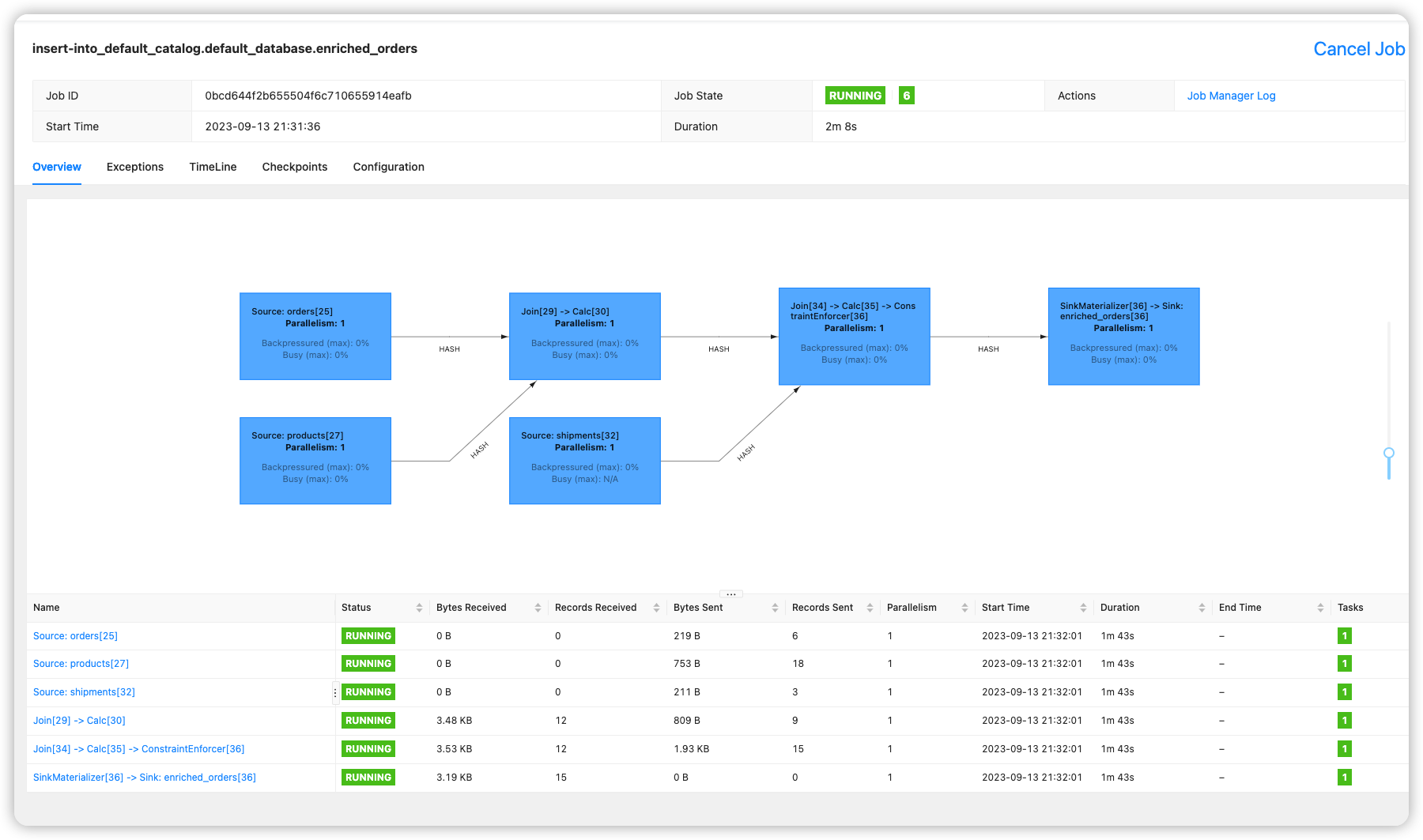Sort by Bytes Received column
Image resolution: width=1423 pixels, height=840 pixels.
click(x=538, y=608)
